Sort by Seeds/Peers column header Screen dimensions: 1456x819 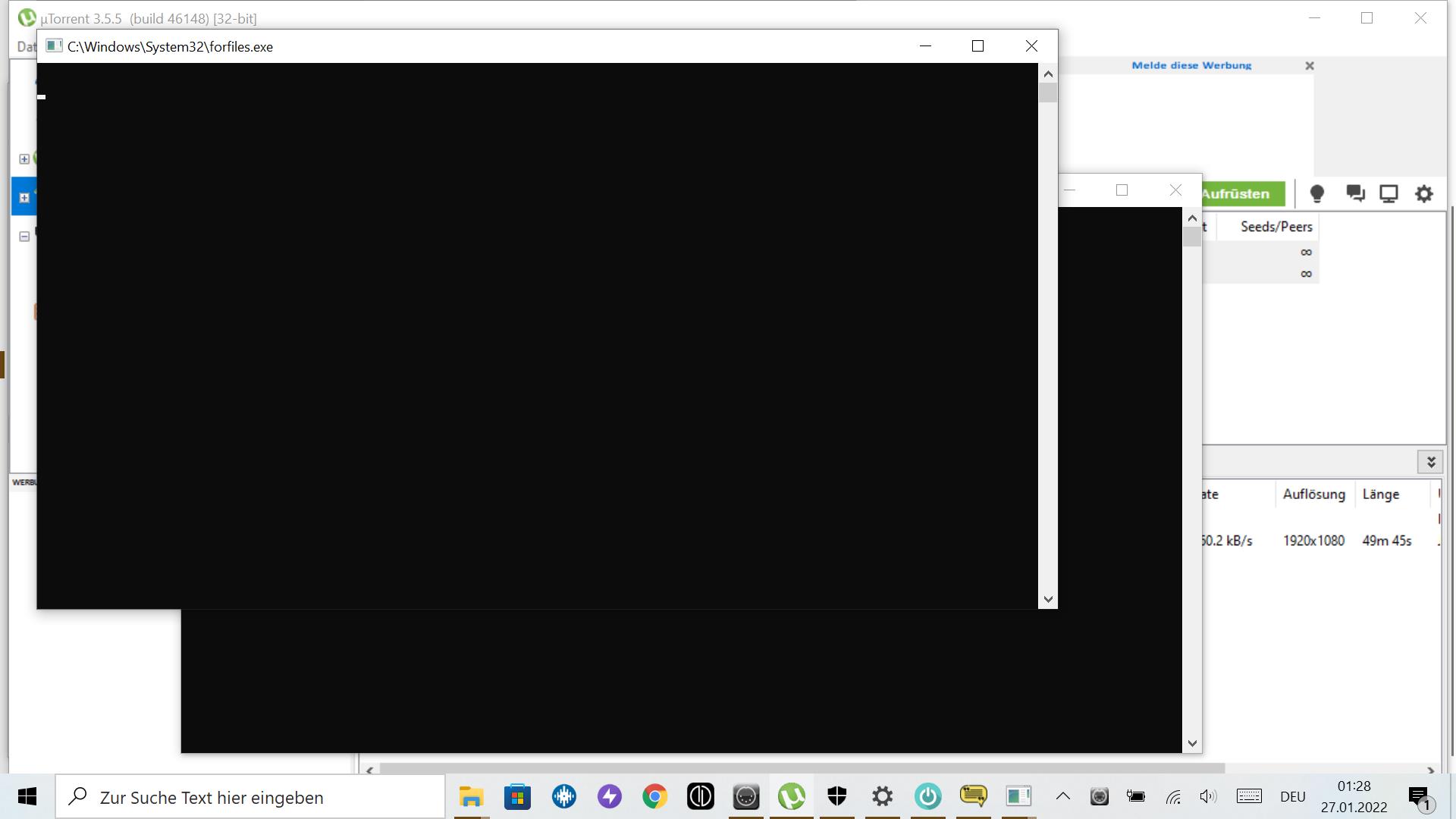(x=1276, y=226)
